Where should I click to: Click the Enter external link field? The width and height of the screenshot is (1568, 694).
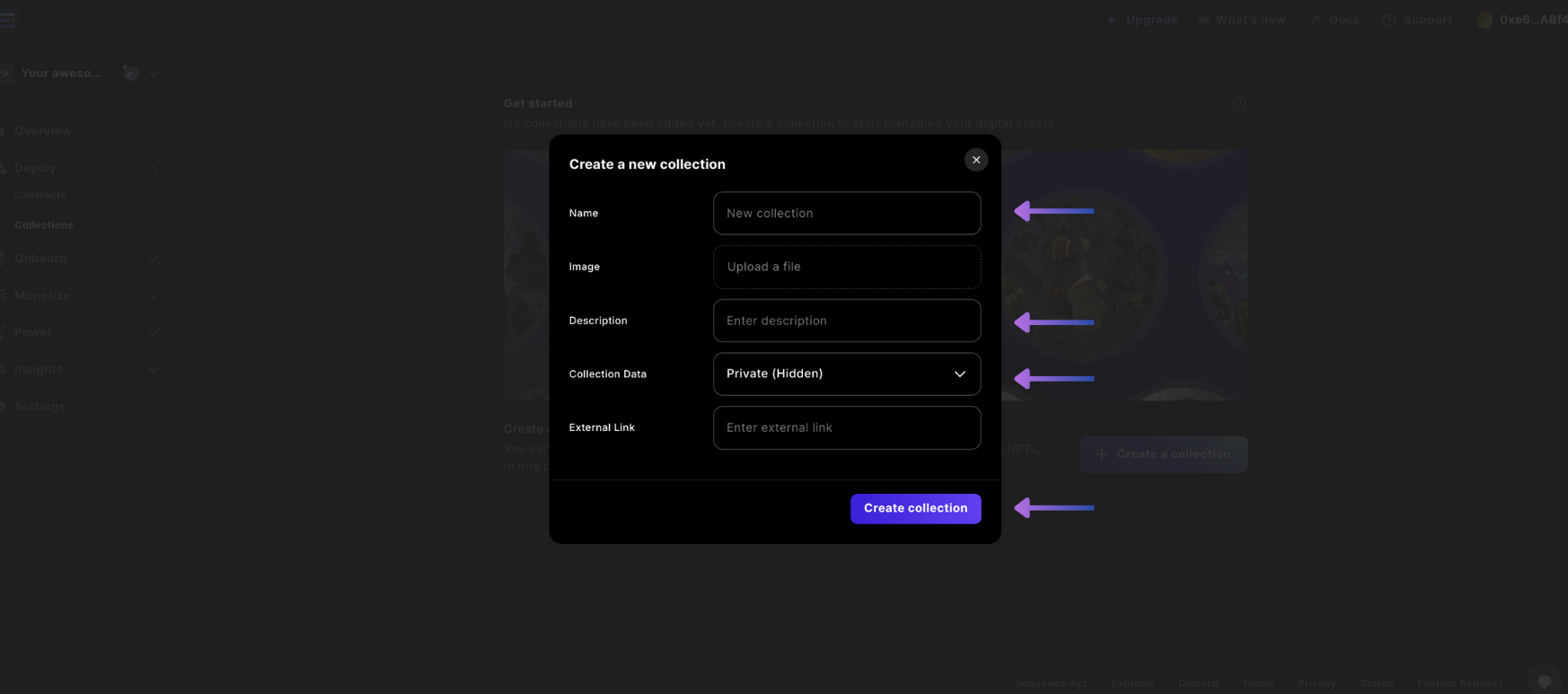[847, 427]
